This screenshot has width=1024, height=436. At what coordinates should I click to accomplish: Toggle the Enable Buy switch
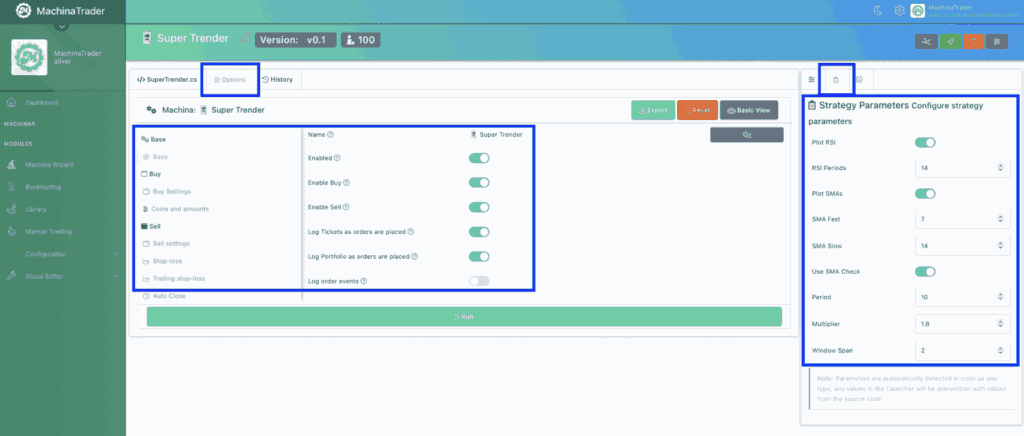[x=479, y=183]
